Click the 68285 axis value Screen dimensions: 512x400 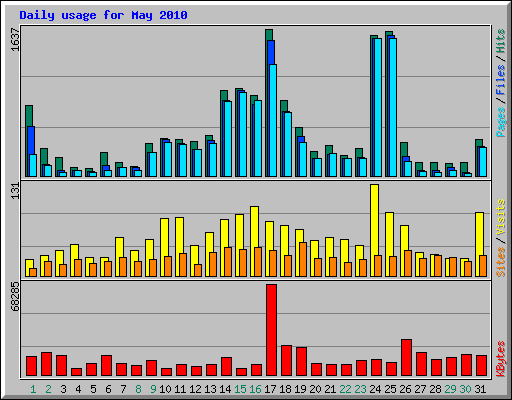coord(15,297)
